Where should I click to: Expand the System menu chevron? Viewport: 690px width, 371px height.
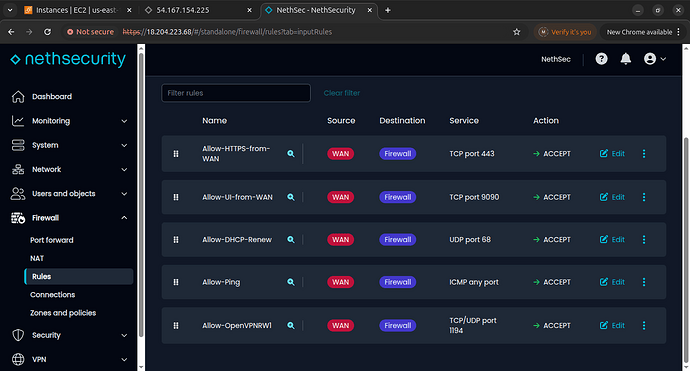pos(125,145)
